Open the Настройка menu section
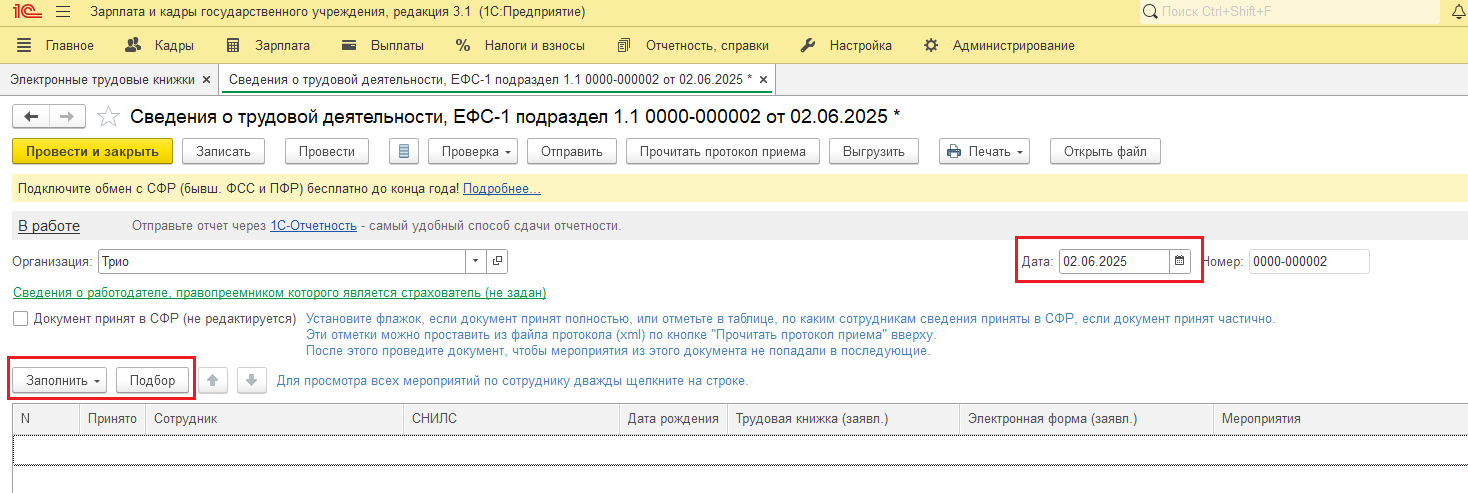1468x493 pixels. point(846,45)
